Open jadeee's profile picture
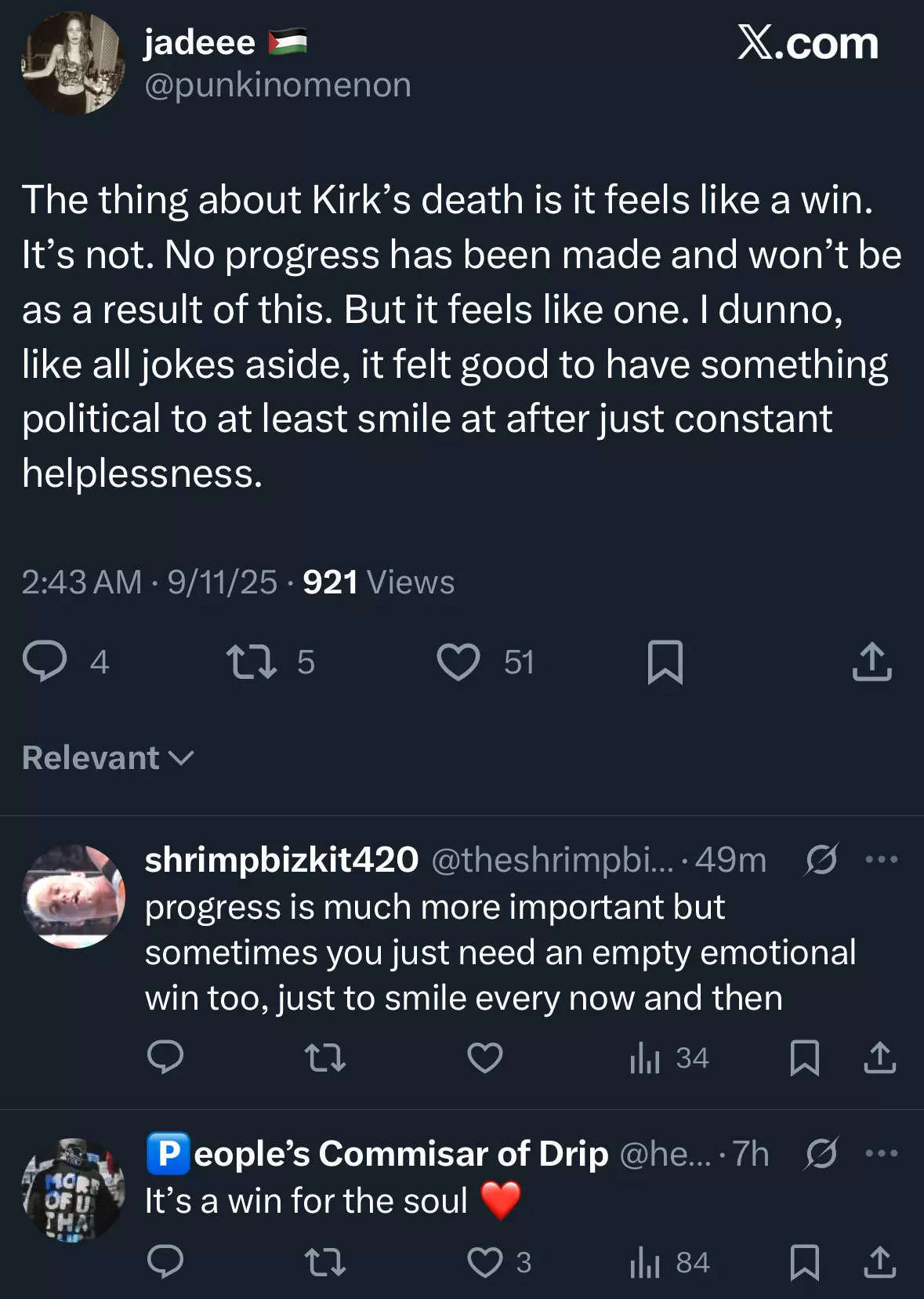924x1299 pixels. click(73, 63)
